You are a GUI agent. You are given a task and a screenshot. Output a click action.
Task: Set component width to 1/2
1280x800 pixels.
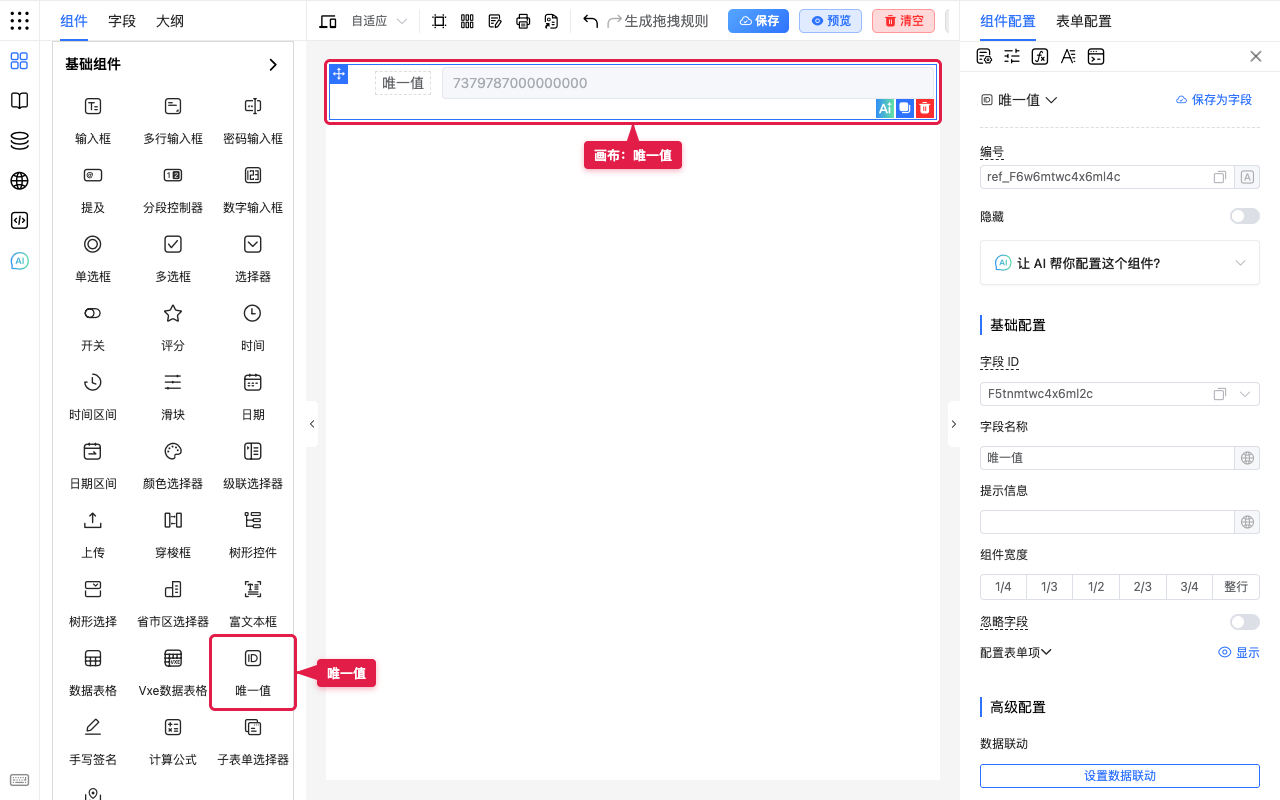(1096, 587)
